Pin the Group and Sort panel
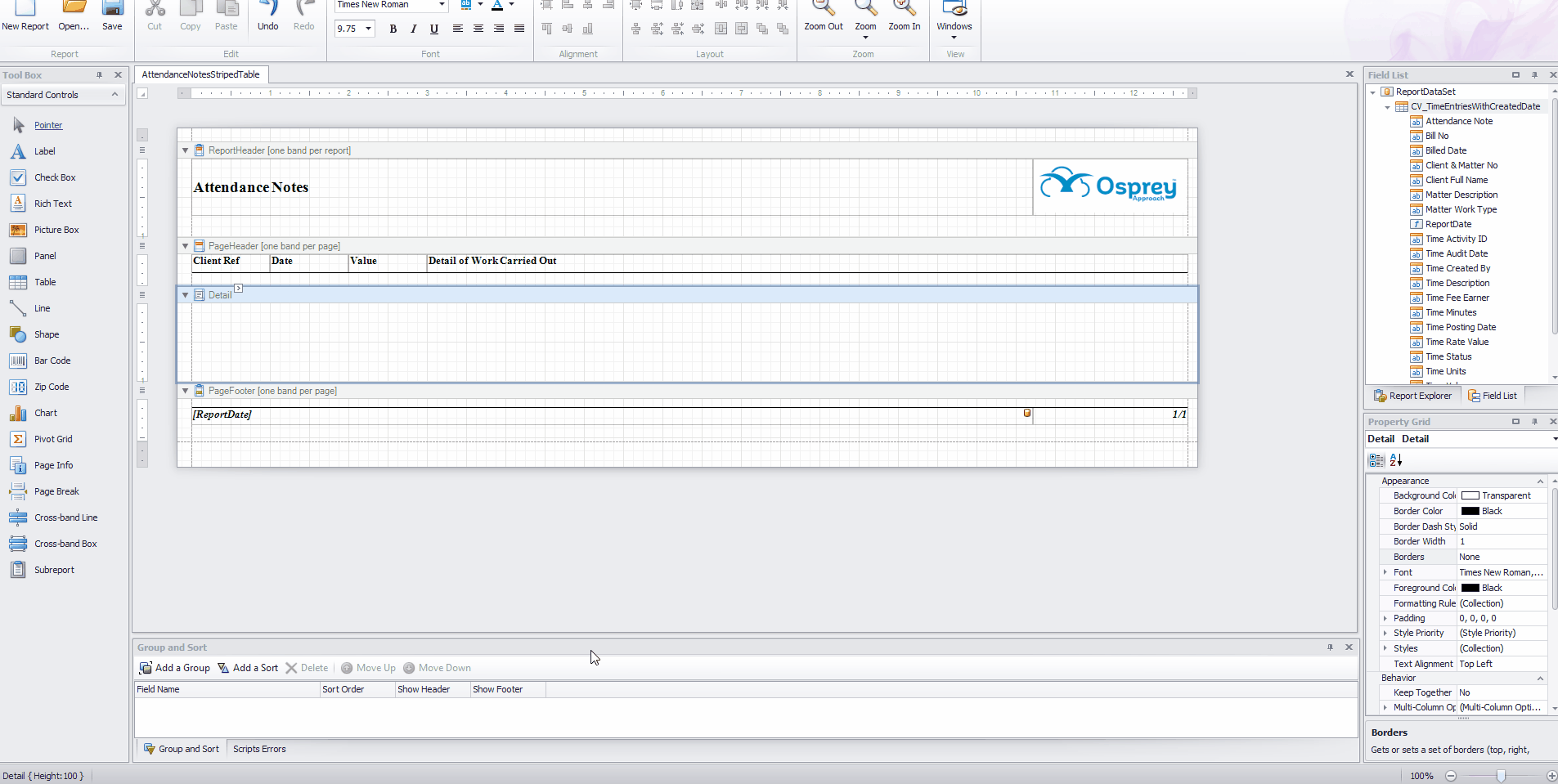The image size is (1558, 784). 1331,647
